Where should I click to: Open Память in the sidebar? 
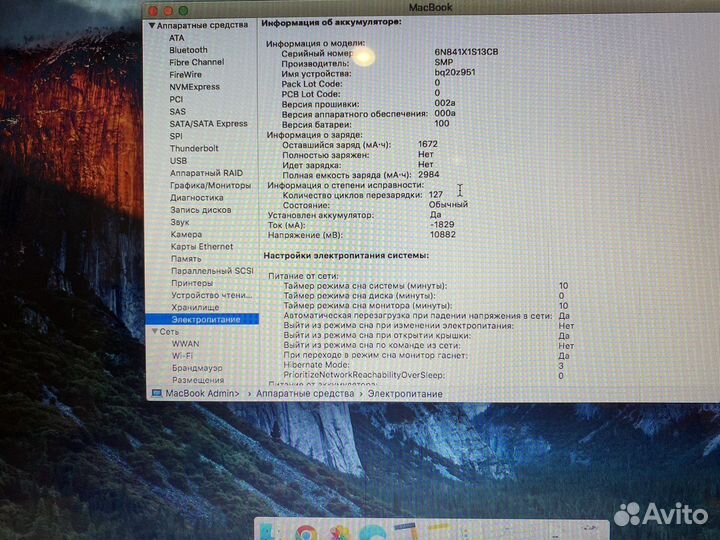click(x=186, y=259)
